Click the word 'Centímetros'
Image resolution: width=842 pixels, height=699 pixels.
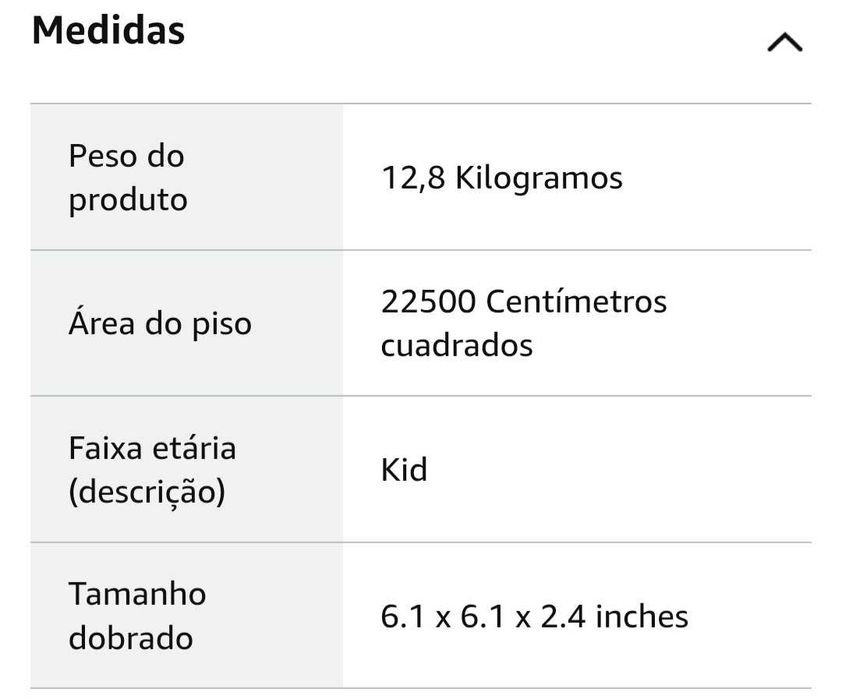[x=575, y=301]
